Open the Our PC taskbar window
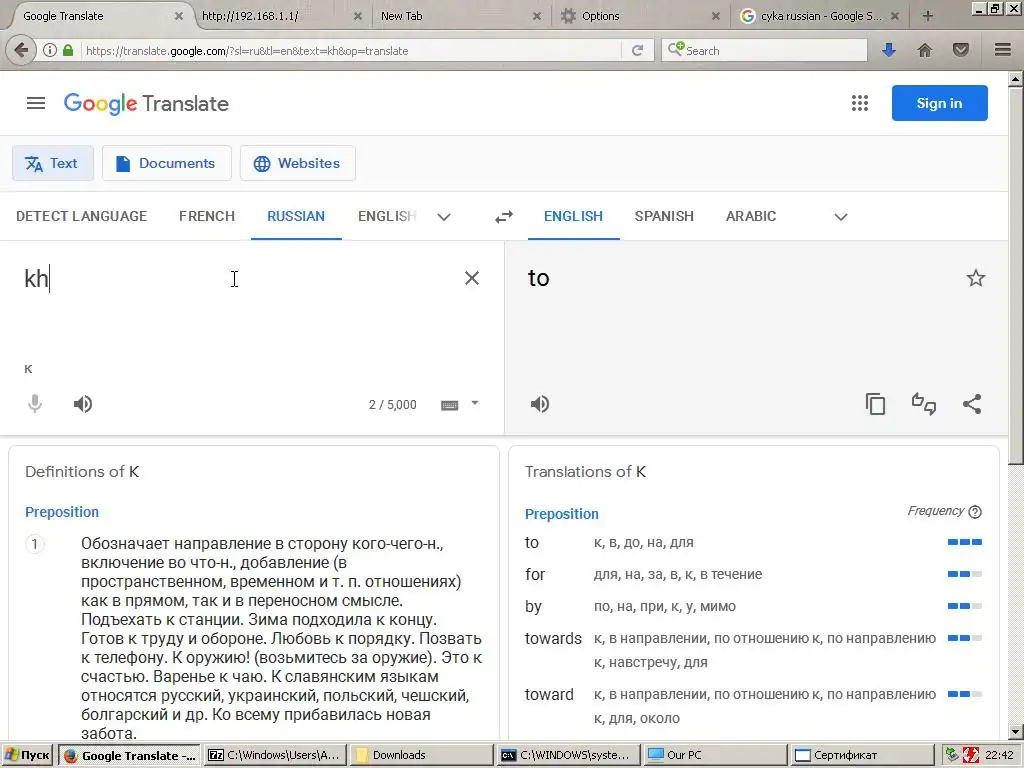 point(714,755)
